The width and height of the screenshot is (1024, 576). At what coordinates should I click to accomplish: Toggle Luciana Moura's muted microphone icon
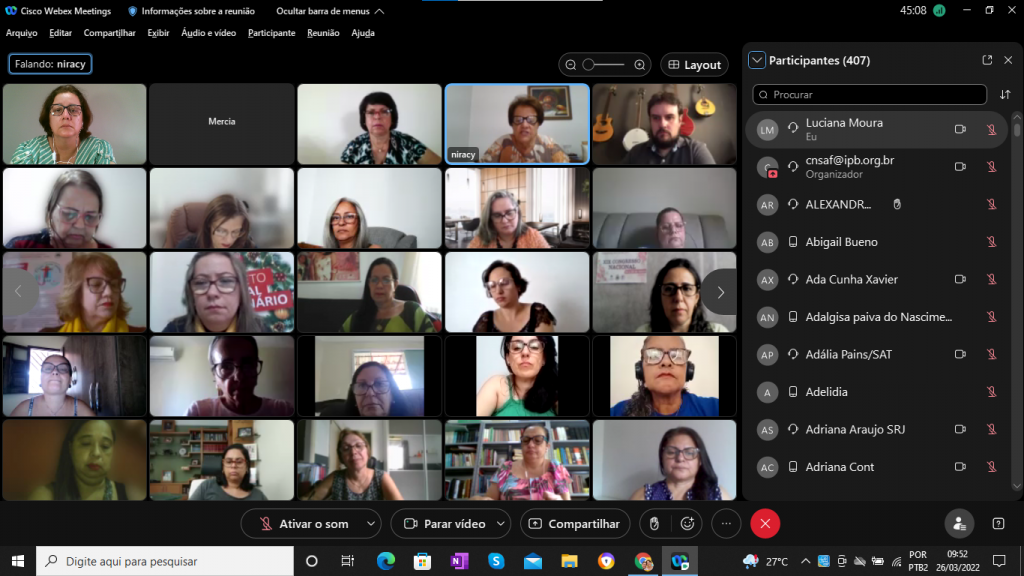click(x=991, y=129)
